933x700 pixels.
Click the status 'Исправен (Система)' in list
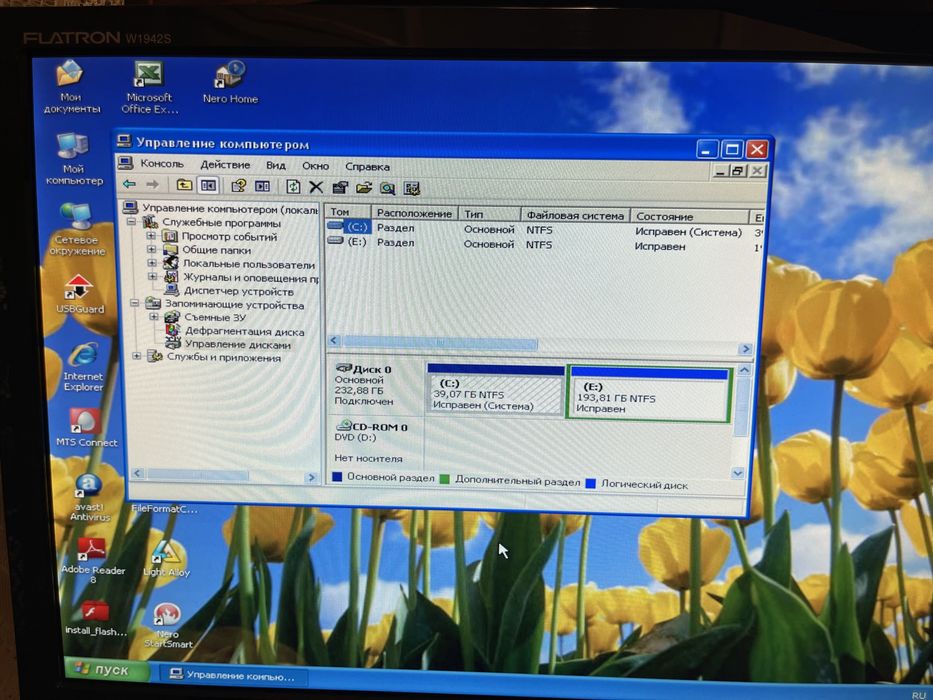(688, 232)
